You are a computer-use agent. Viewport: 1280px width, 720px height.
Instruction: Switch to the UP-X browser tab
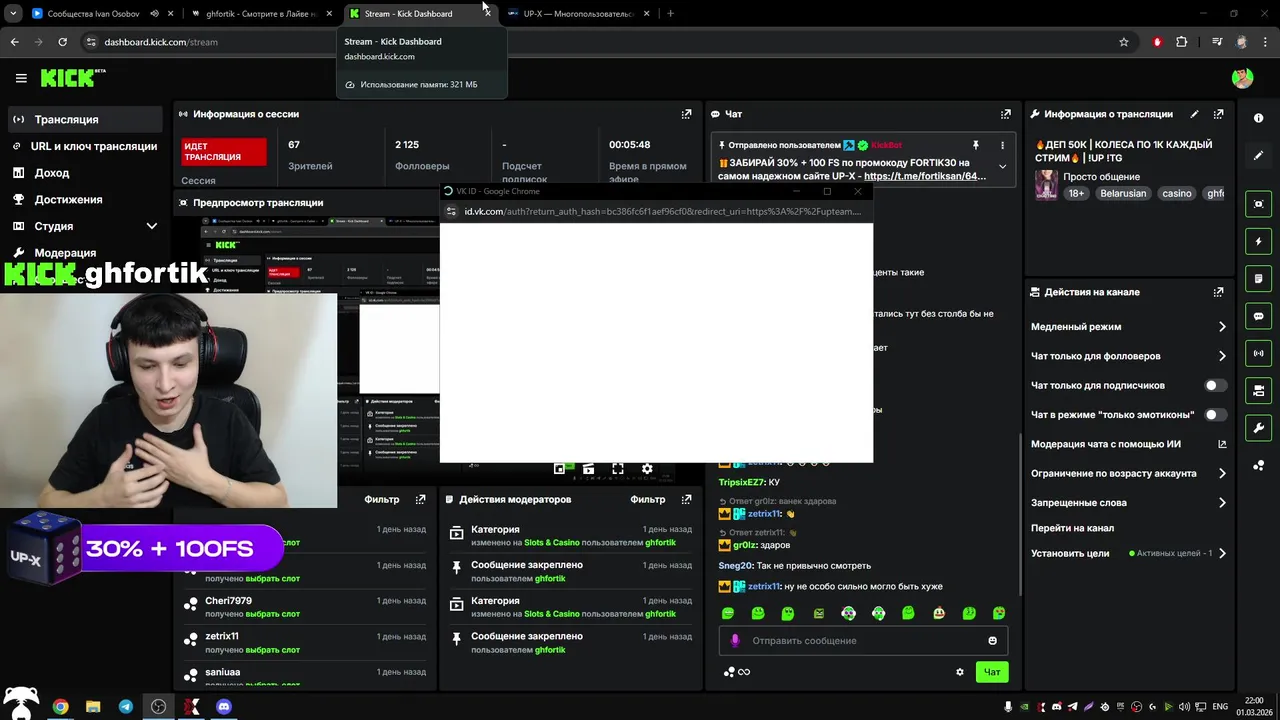tap(579, 14)
